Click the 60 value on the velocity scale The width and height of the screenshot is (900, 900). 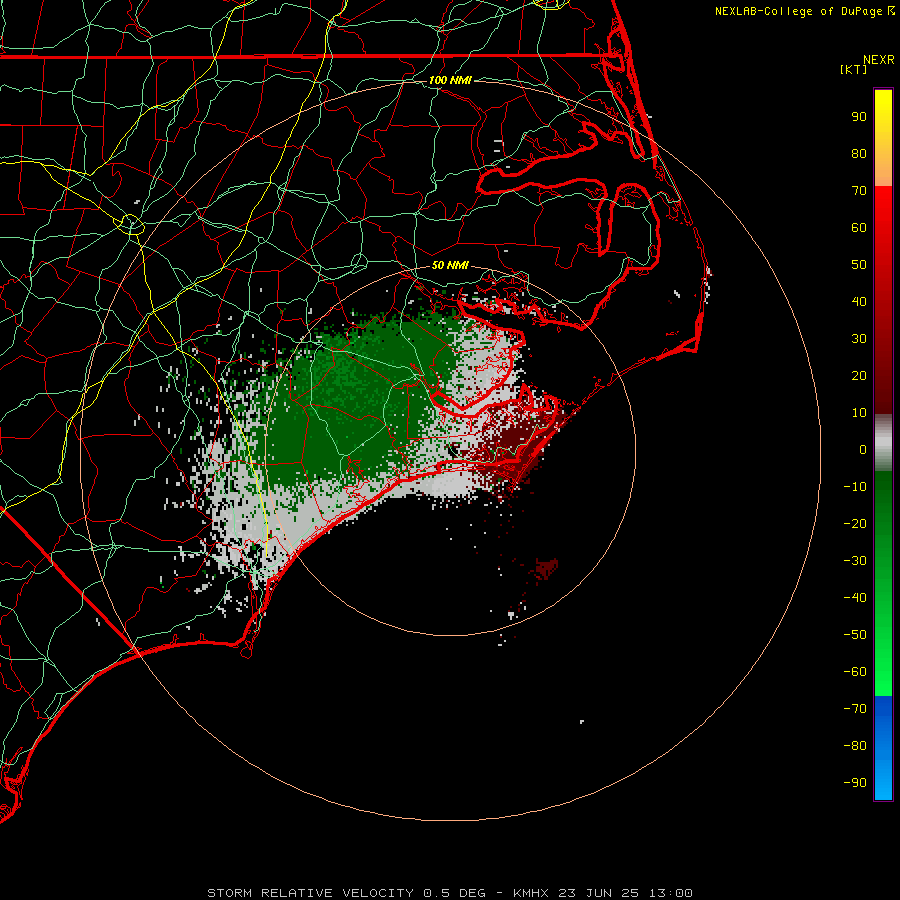coord(859,227)
